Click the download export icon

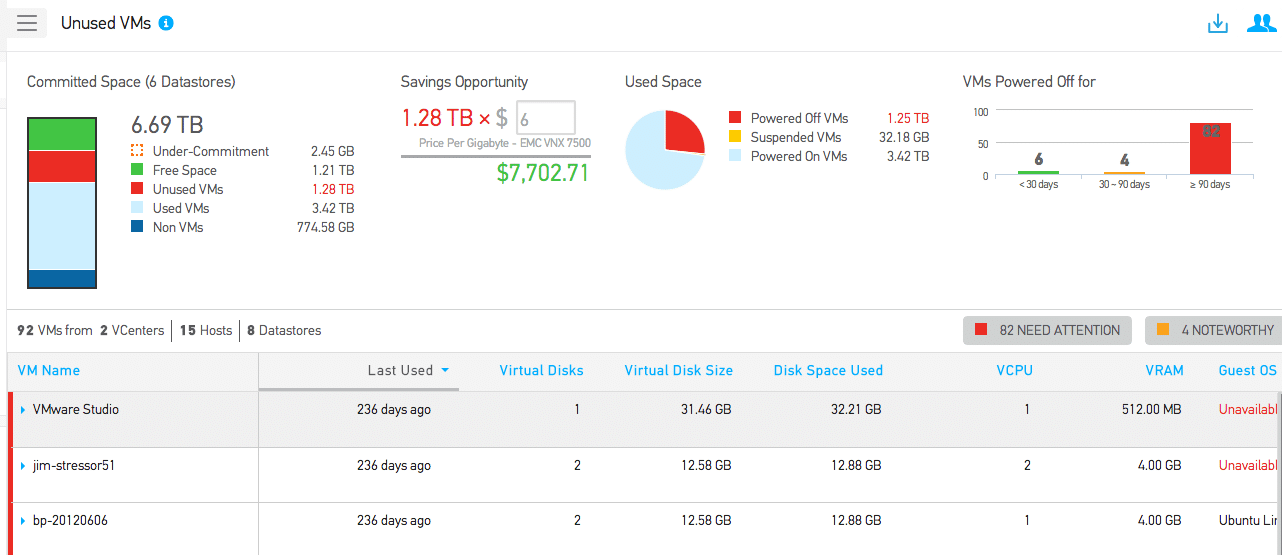tap(1217, 23)
